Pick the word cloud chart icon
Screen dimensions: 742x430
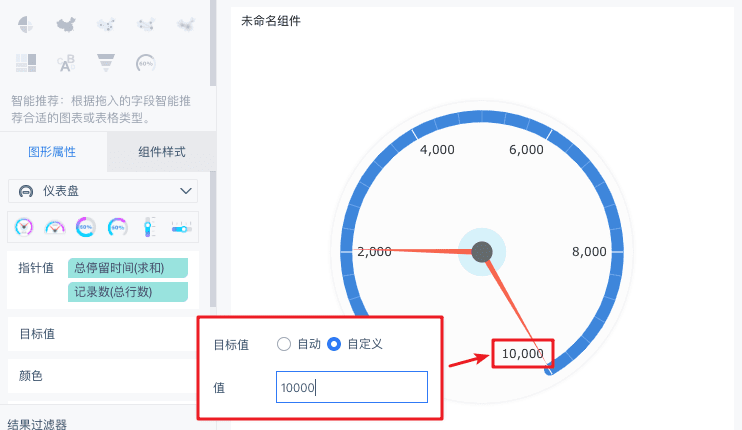(x=66, y=63)
